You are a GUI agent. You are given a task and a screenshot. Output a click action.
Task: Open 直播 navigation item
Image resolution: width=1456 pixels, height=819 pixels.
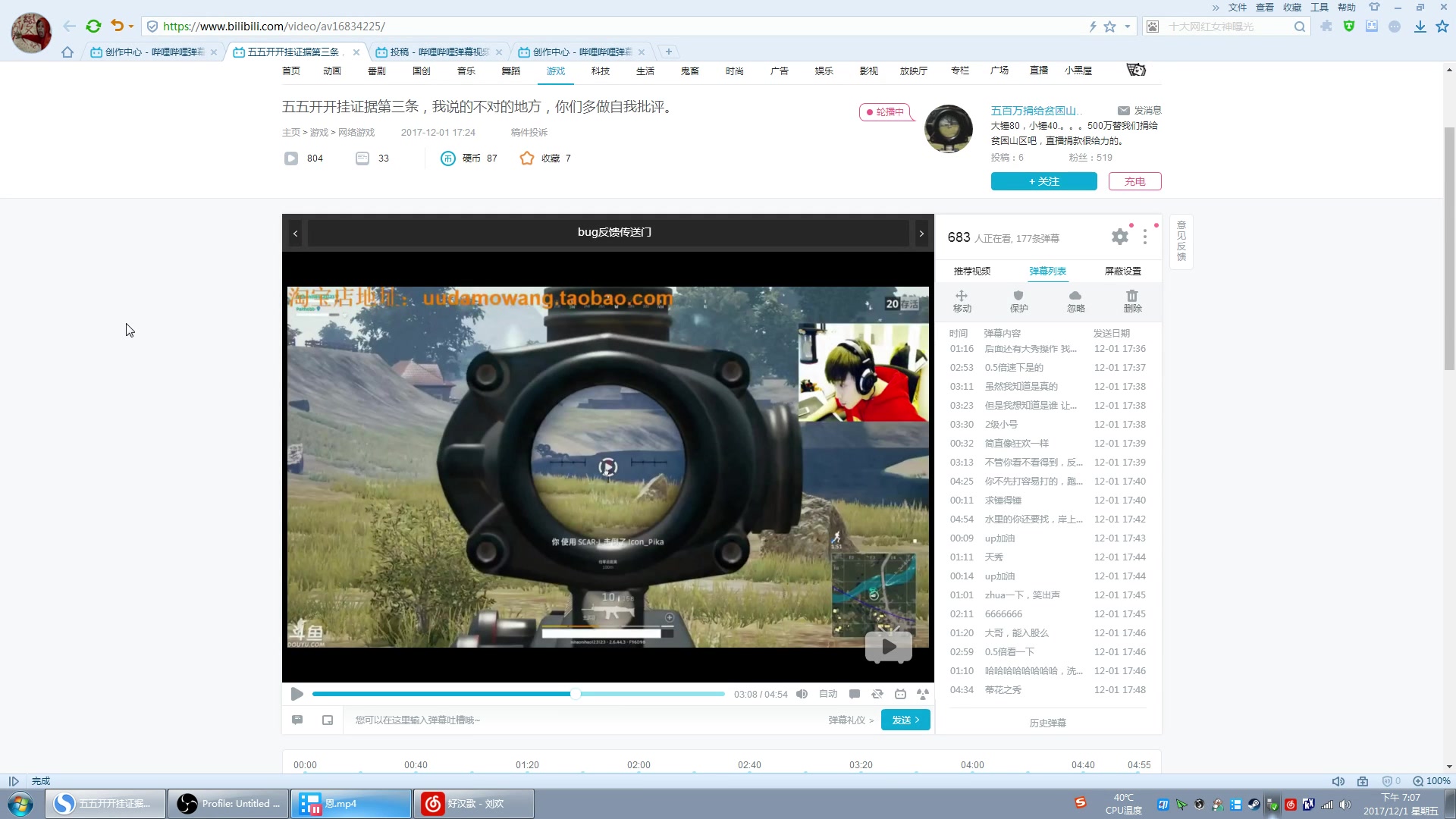click(1039, 71)
